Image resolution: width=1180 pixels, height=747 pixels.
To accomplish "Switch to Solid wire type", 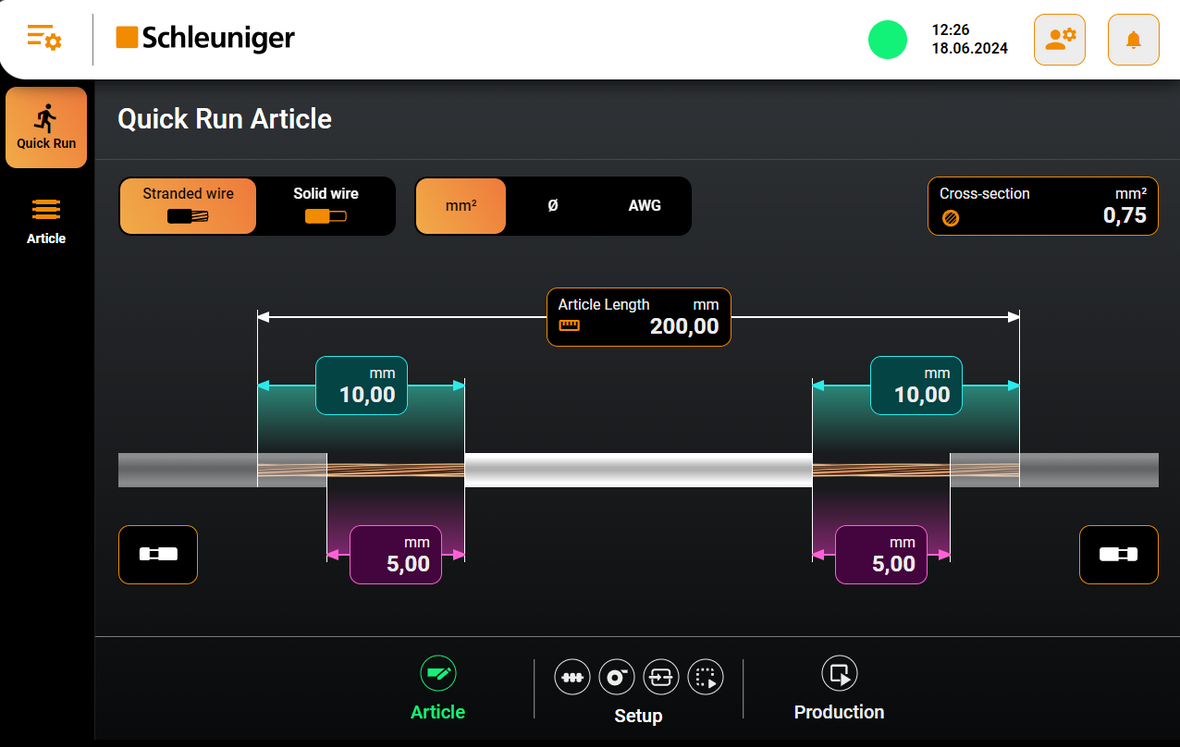I will click(x=325, y=206).
